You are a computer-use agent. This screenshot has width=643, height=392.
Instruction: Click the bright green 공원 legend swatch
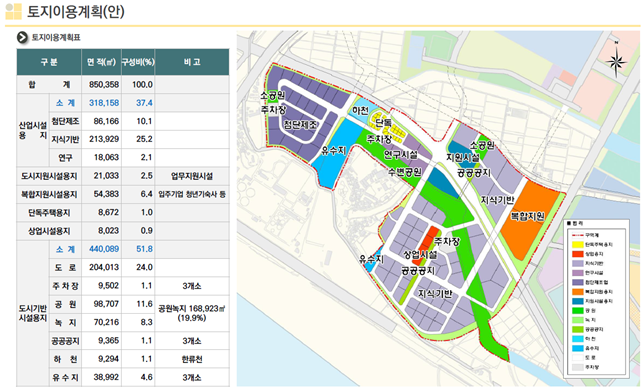click(x=577, y=310)
